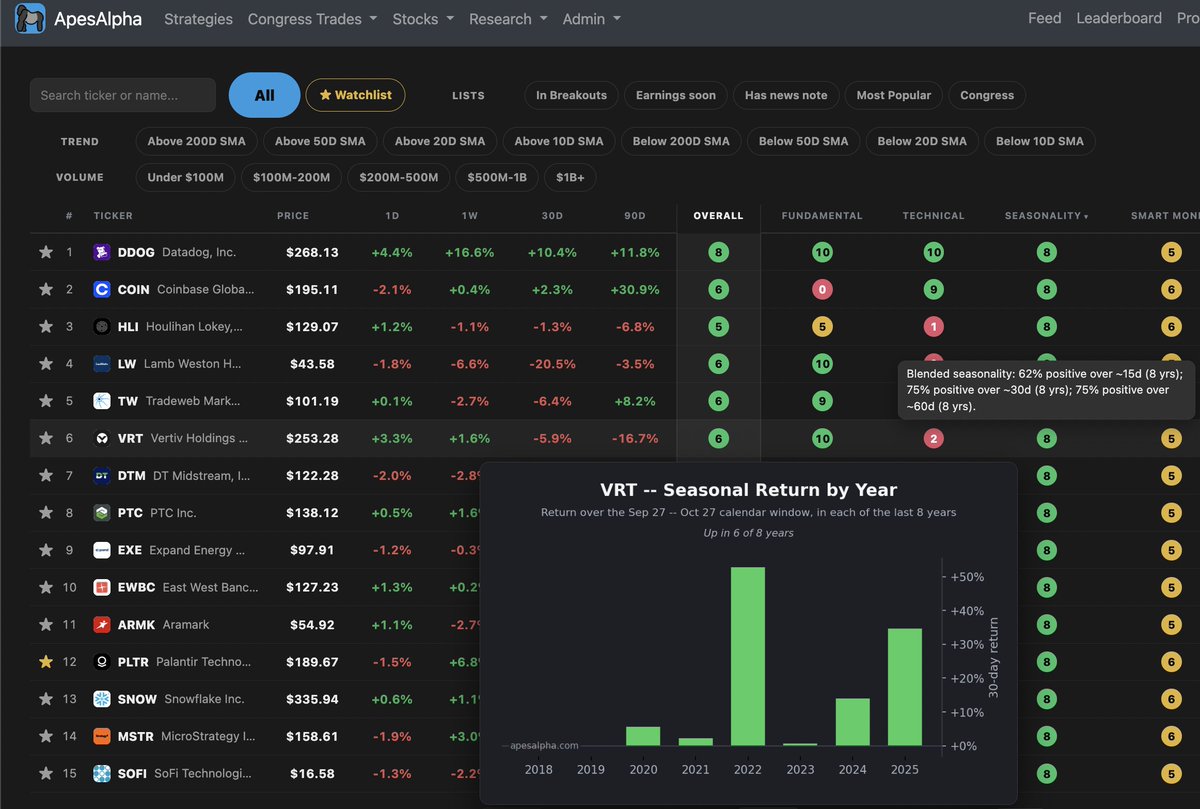The height and width of the screenshot is (809, 1200).
Task: Apply the Below 20D SMA trend filter
Action: tap(922, 141)
